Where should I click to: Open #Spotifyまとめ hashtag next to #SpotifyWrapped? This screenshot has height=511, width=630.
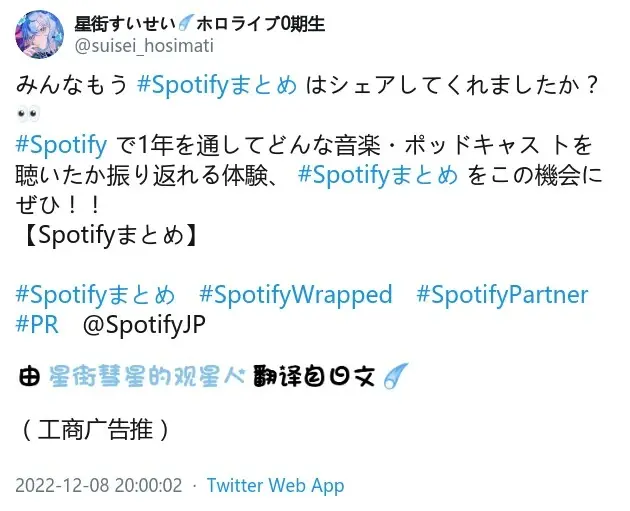click(96, 295)
